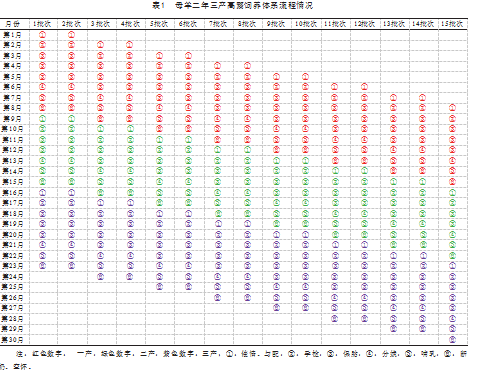
Task: Select the red circled symbol in row 第7月 under 14批次
Action: 422,98
